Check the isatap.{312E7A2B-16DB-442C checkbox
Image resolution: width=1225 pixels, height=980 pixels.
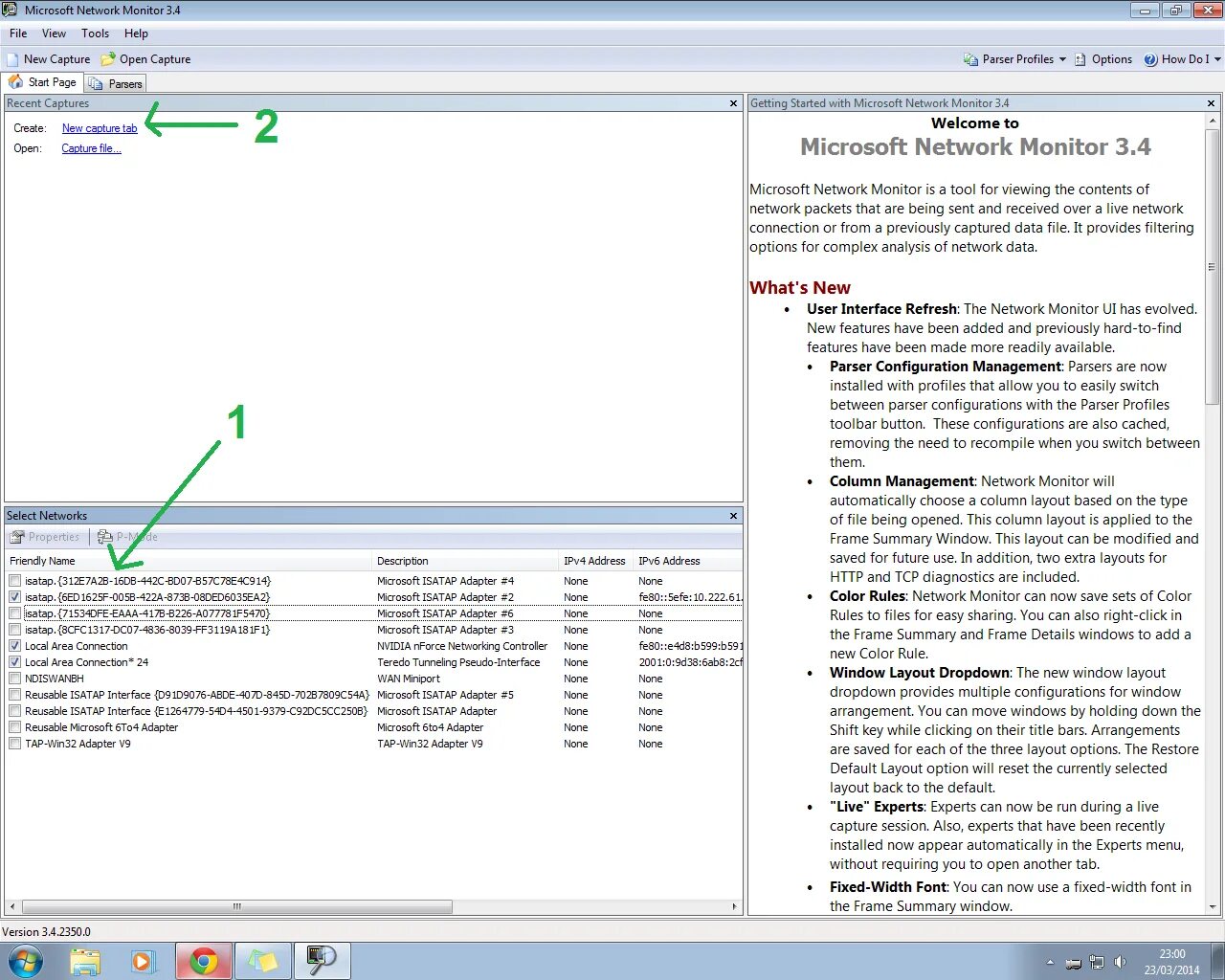[x=14, y=581]
